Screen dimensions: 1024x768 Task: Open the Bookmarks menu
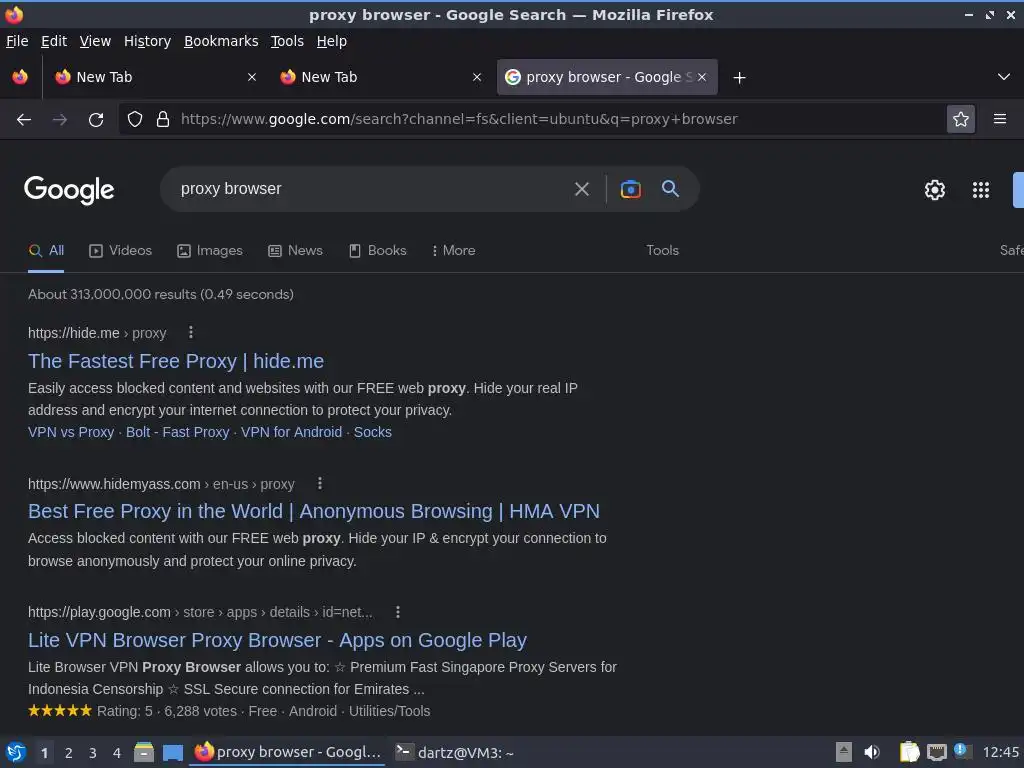pos(221,41)
